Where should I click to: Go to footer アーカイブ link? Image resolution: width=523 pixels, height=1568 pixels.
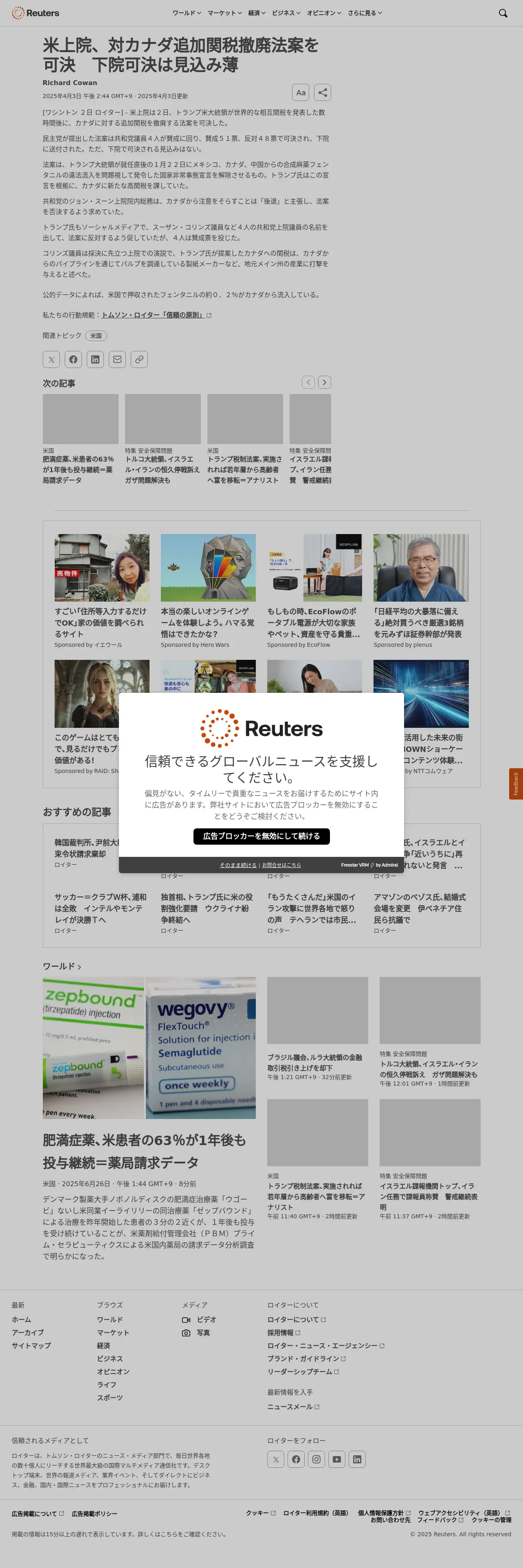point(28,1332)
